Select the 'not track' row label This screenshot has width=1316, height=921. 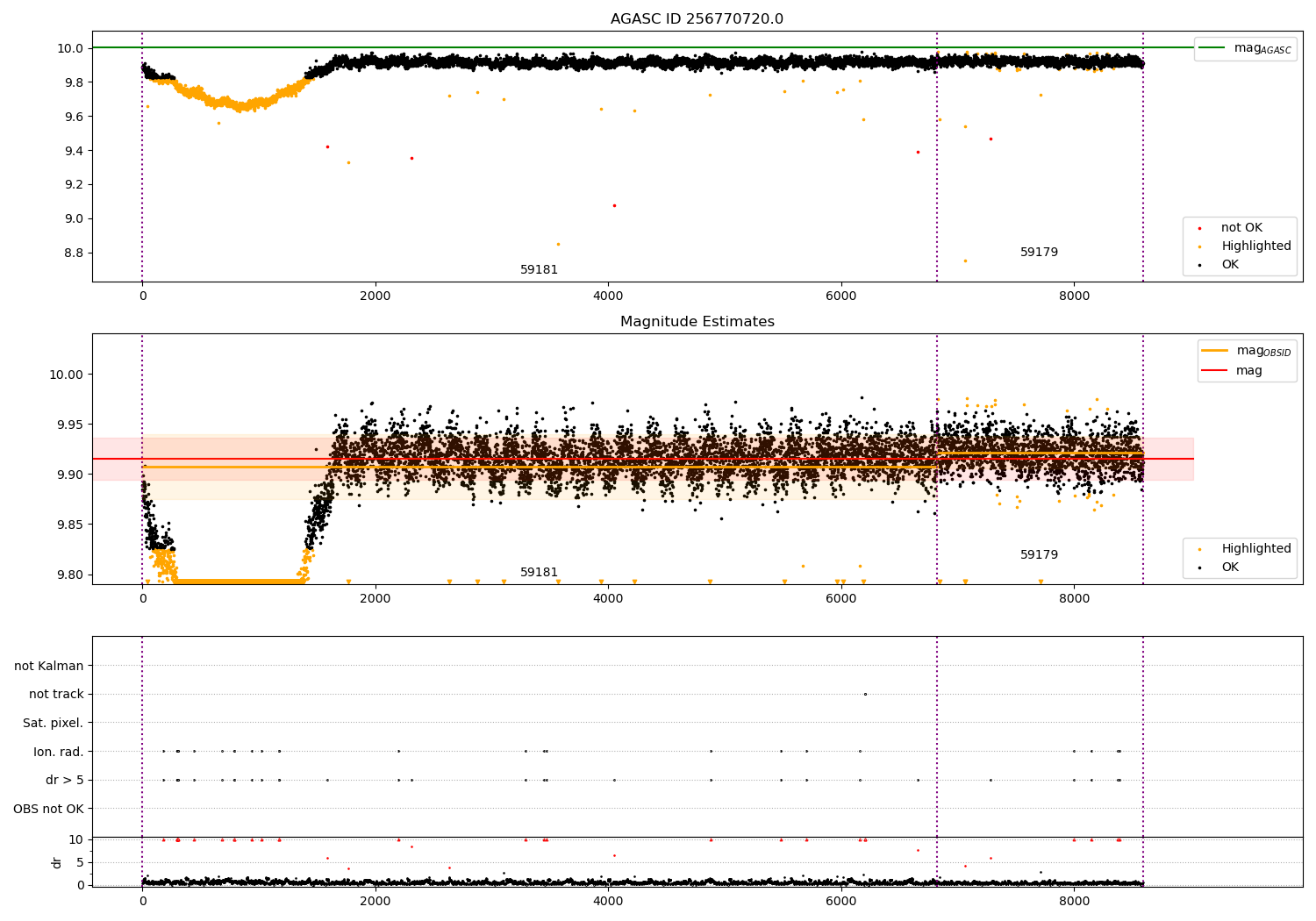pyautogui.click(x=56, y=695)
